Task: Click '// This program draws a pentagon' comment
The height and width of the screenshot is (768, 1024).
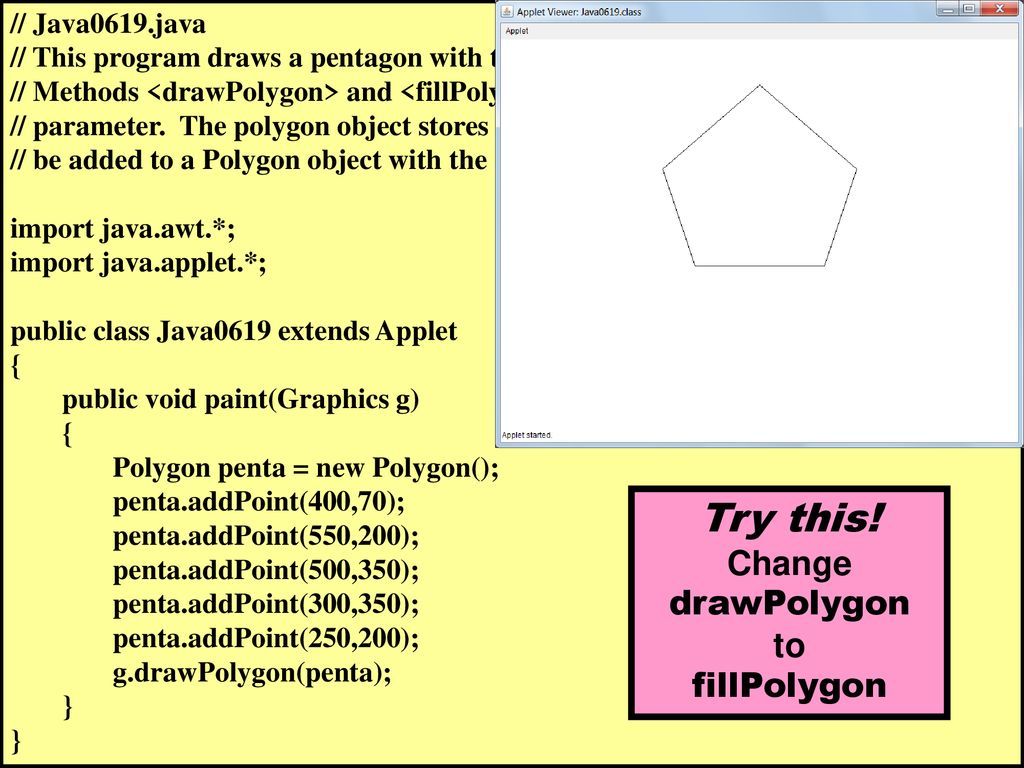Action: pyautogui.click(x=253, y=58)
